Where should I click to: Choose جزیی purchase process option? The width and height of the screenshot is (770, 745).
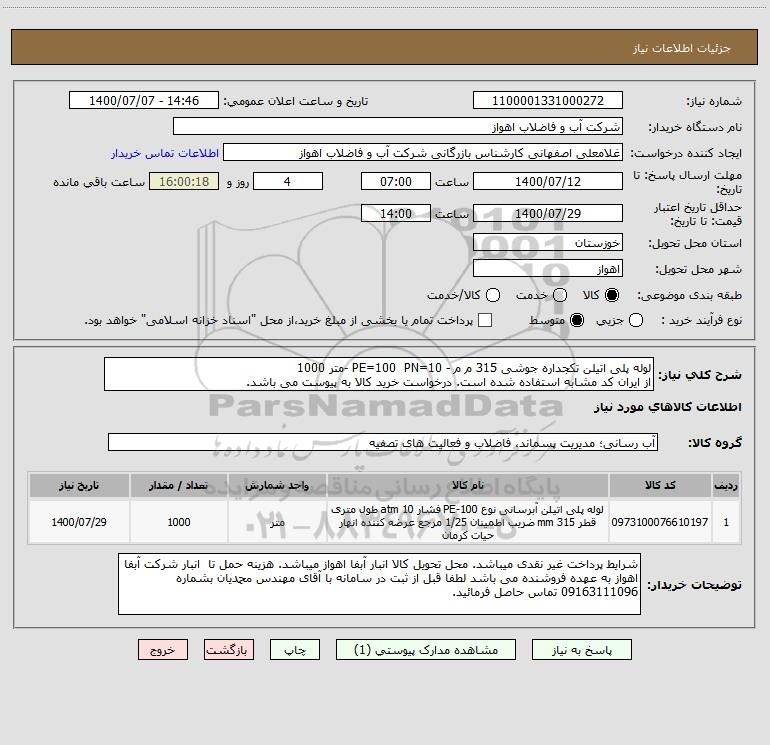pos(636,320)
